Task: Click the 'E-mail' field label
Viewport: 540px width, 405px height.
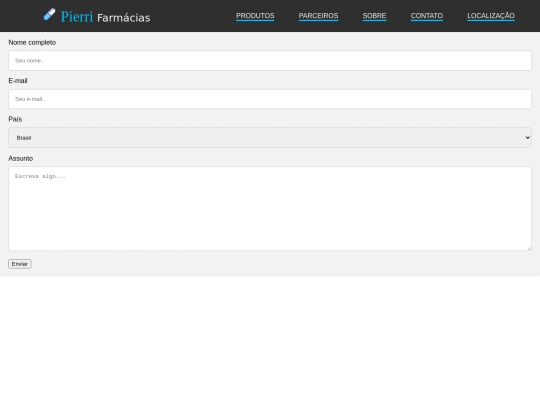Action: point(18,81)
